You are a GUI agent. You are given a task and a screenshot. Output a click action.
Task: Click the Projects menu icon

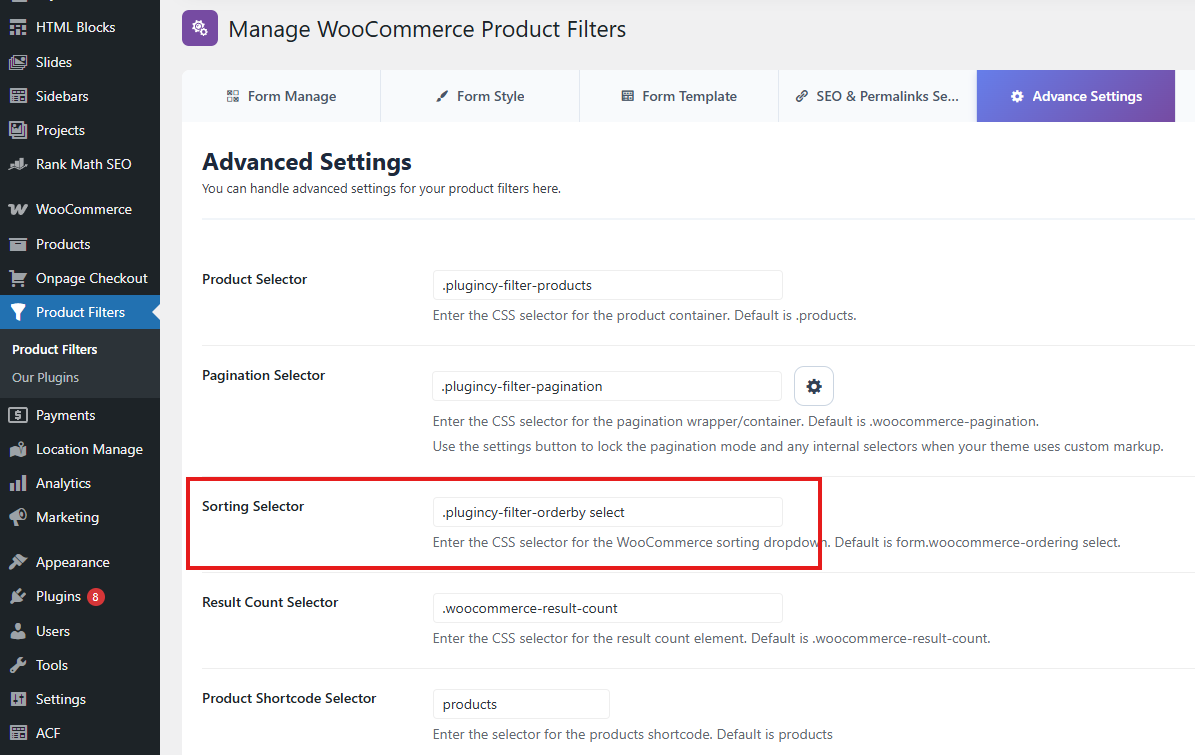pos(18,130)
